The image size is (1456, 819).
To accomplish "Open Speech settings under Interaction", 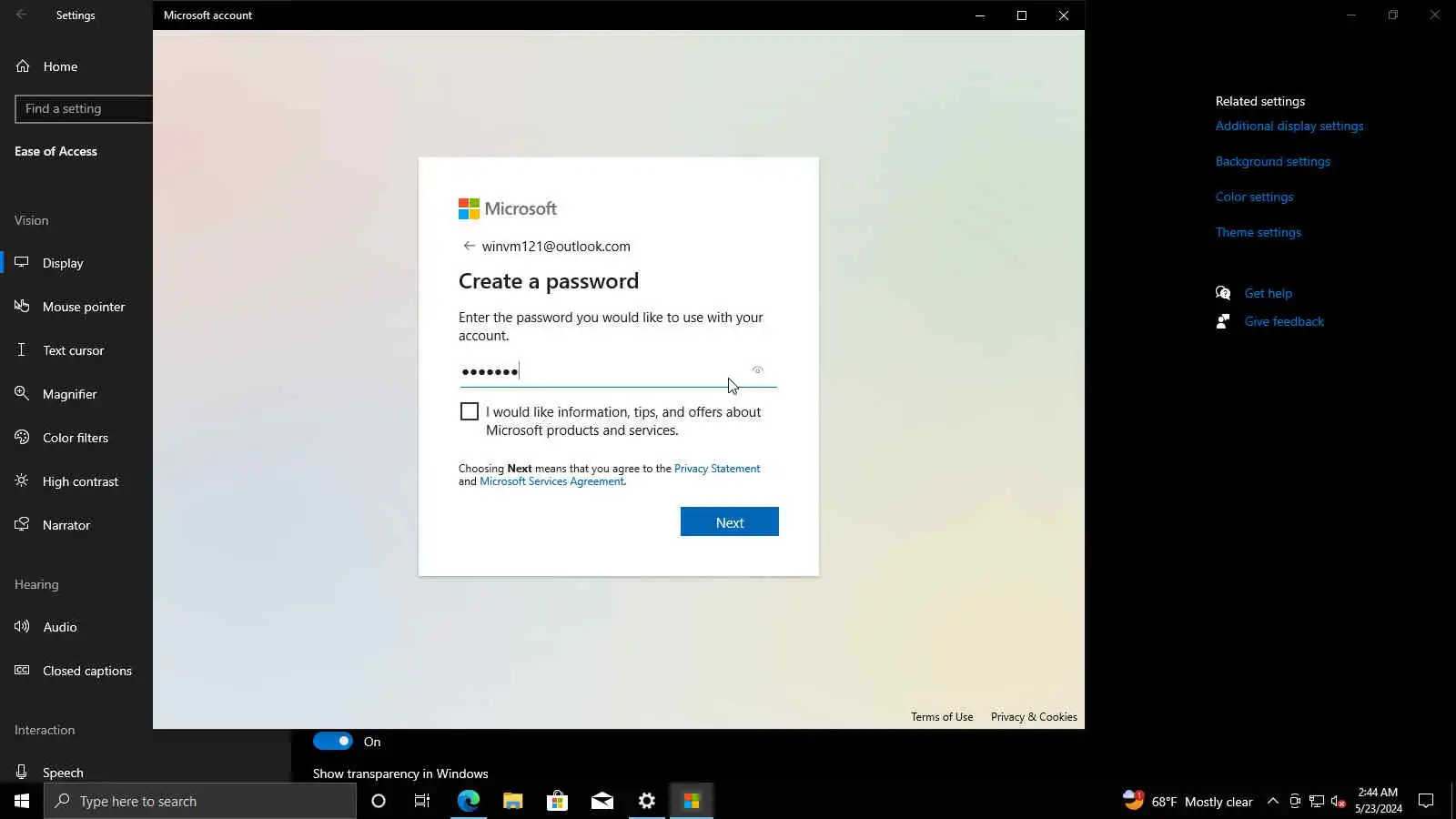I will (63, 773).
